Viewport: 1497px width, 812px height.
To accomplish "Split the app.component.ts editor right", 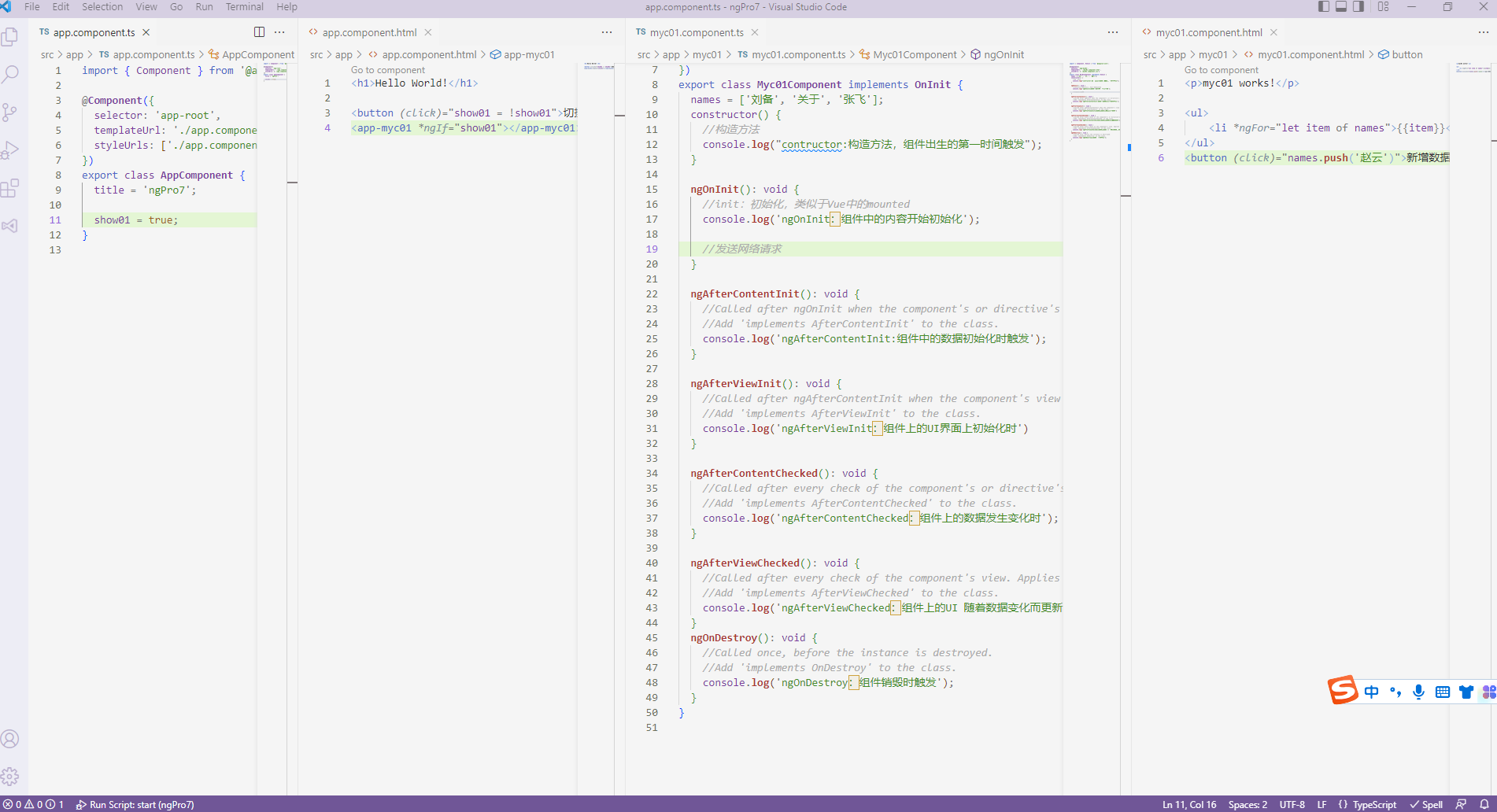I will click(x=259, y=32).
